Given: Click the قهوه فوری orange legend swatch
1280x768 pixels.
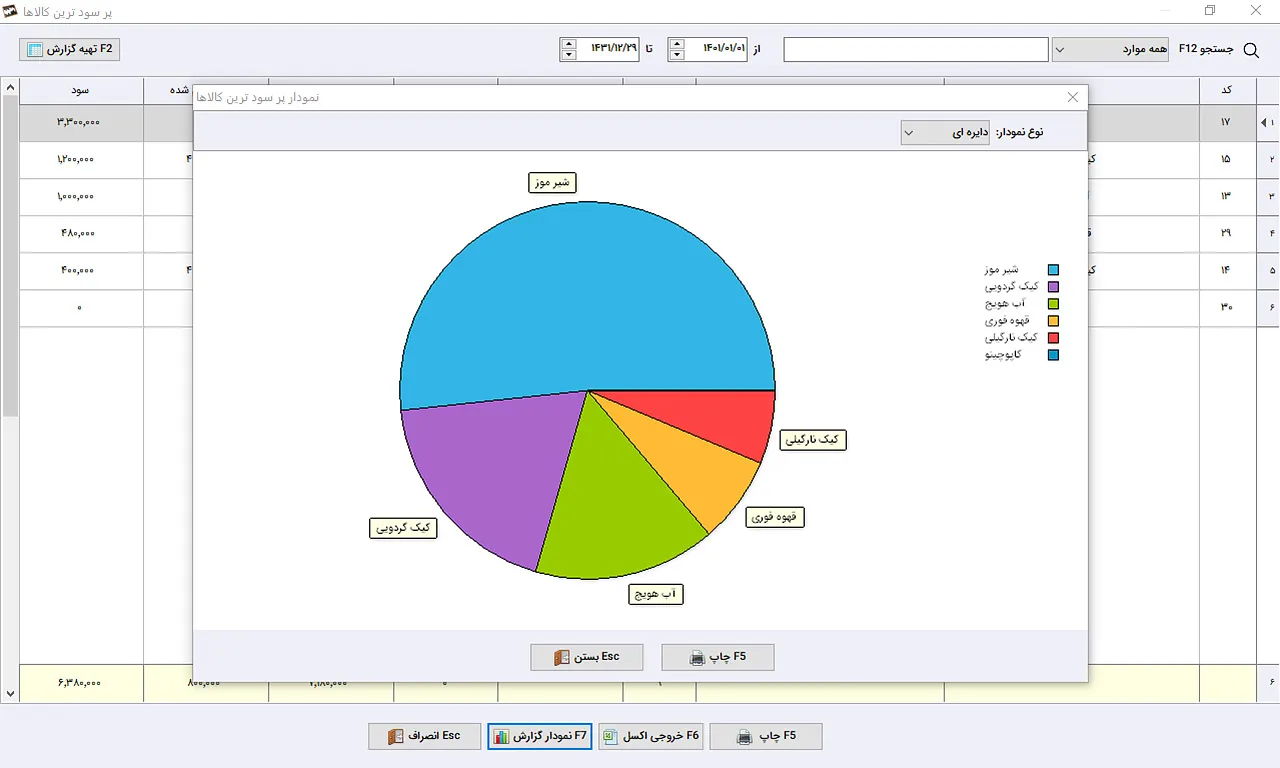Looking at the screenshot, I should (1053, 321).
